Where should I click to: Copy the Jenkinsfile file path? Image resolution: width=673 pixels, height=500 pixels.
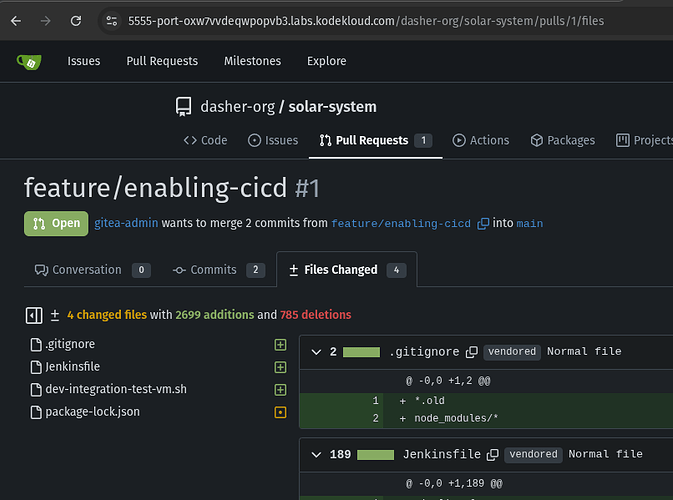coord(493,454)
